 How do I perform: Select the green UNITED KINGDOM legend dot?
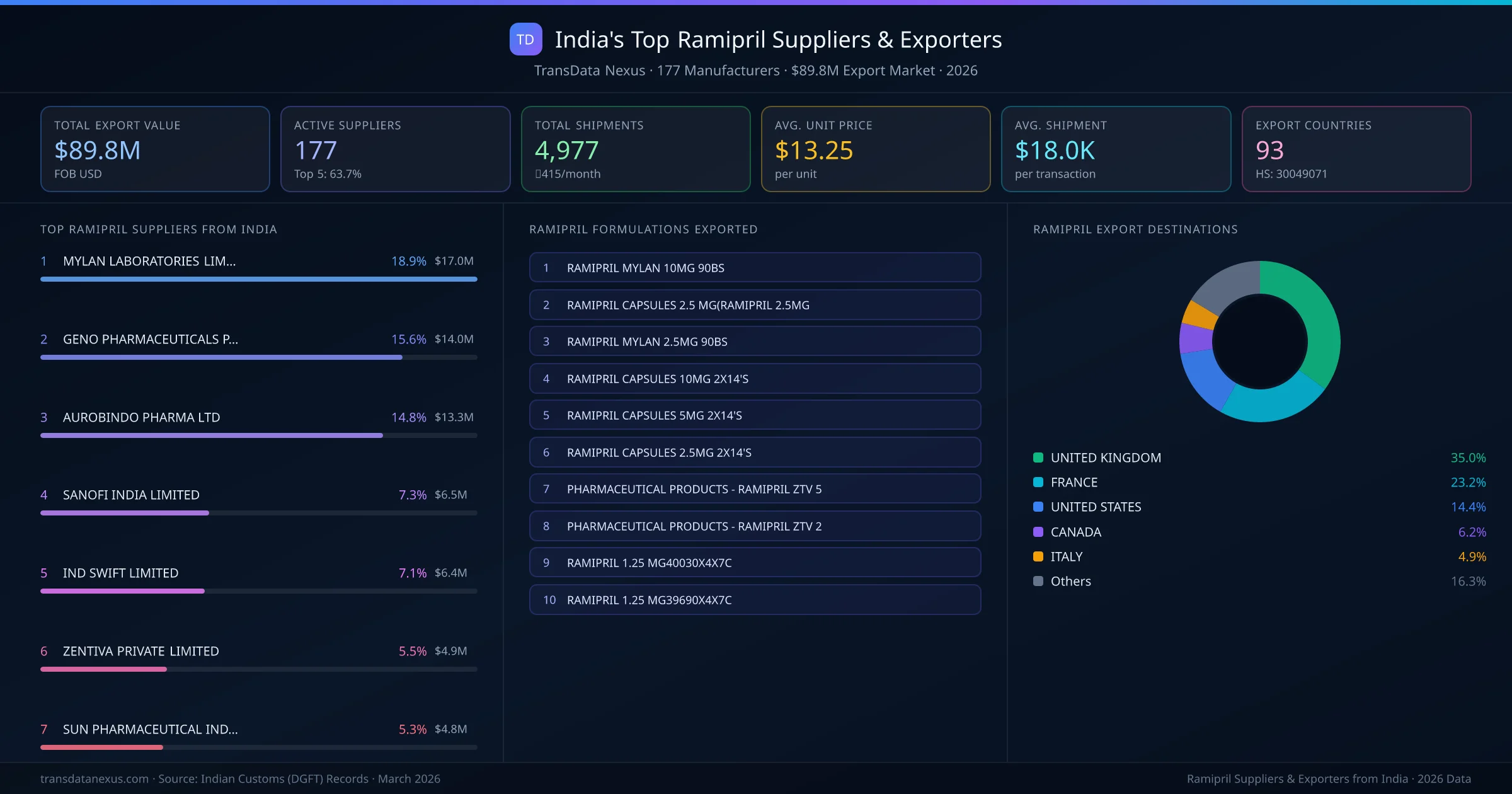1037,457
